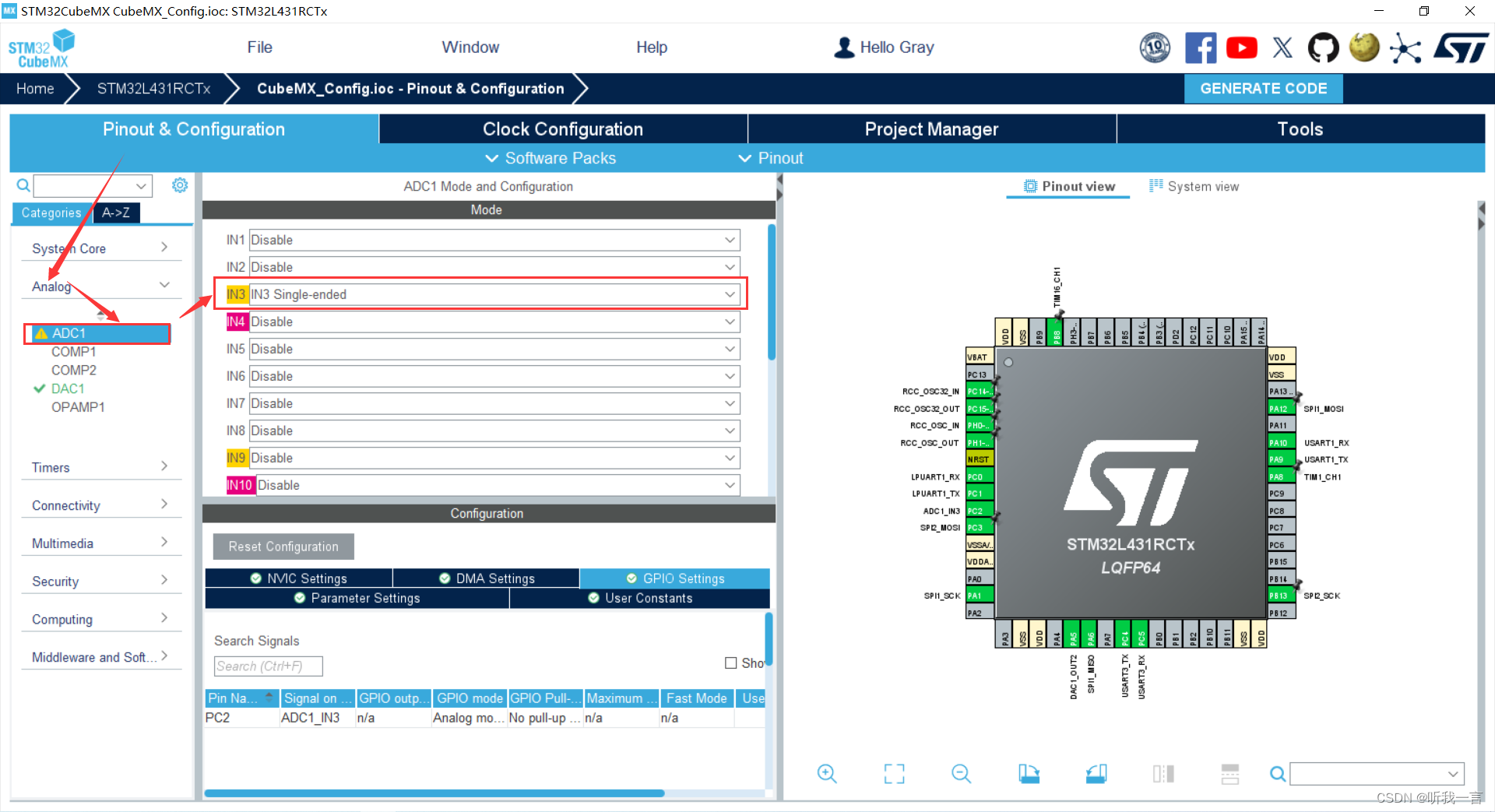Click the STM32CubeMX logo
1495x812 pixels.
click(41, 48)
